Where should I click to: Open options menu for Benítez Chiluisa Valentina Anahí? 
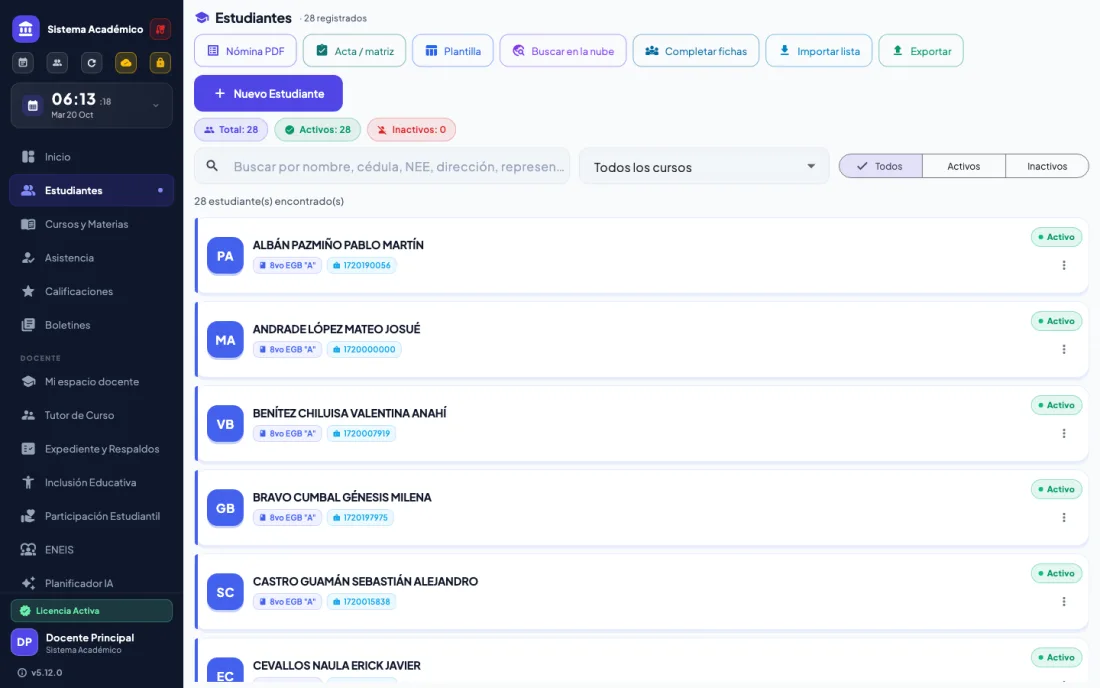[1064, 433]
